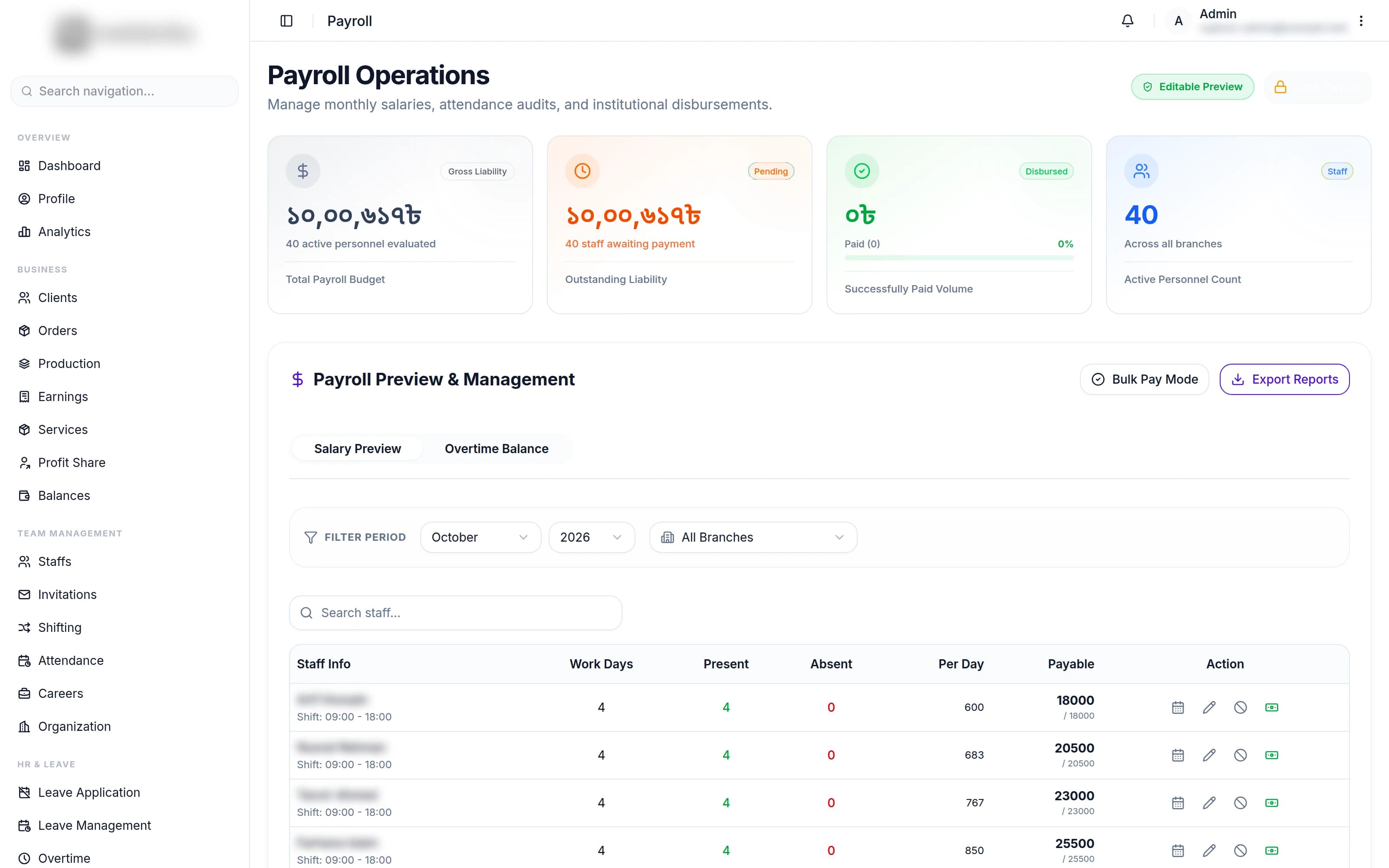This screenshot has width=1389, height=868.
Task: Open the three-dot menu beside Admin
Action: point(1361,21)
